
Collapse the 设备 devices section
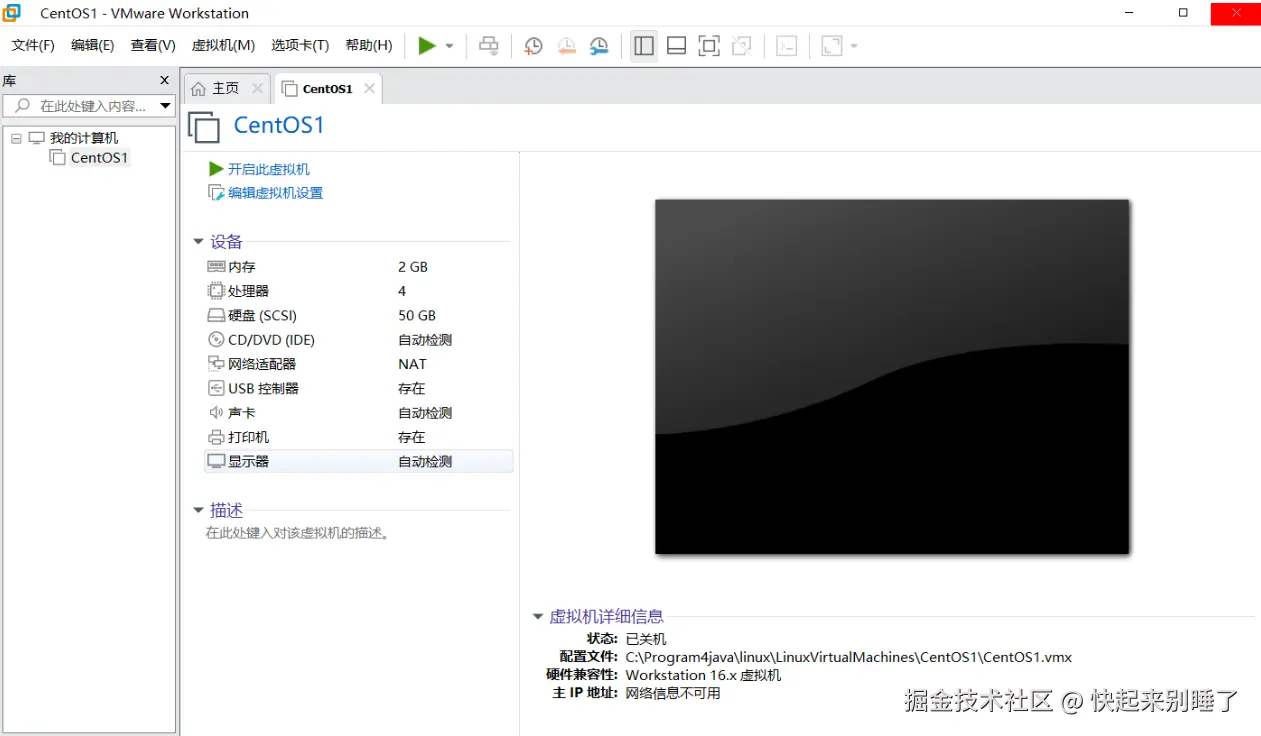198,241
